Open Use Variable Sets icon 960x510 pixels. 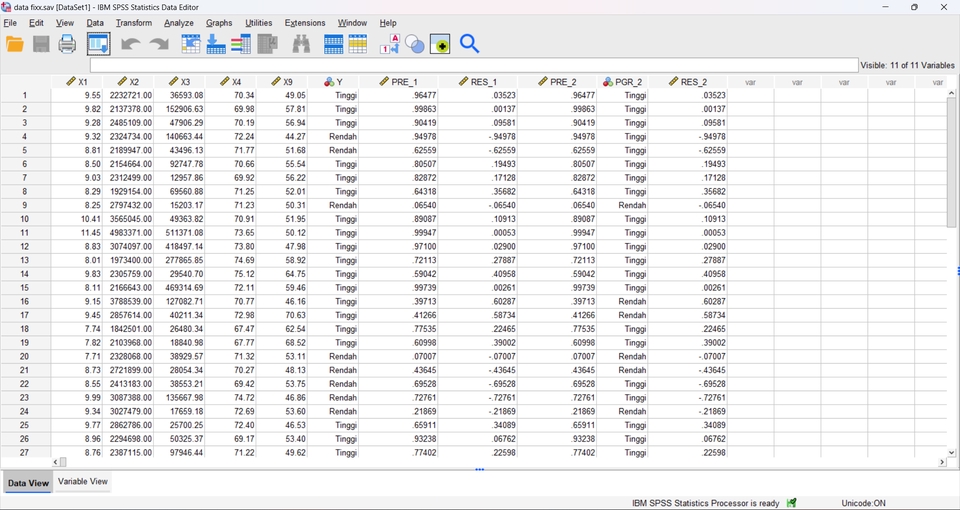pyautogui.click(x=414, y=44)
